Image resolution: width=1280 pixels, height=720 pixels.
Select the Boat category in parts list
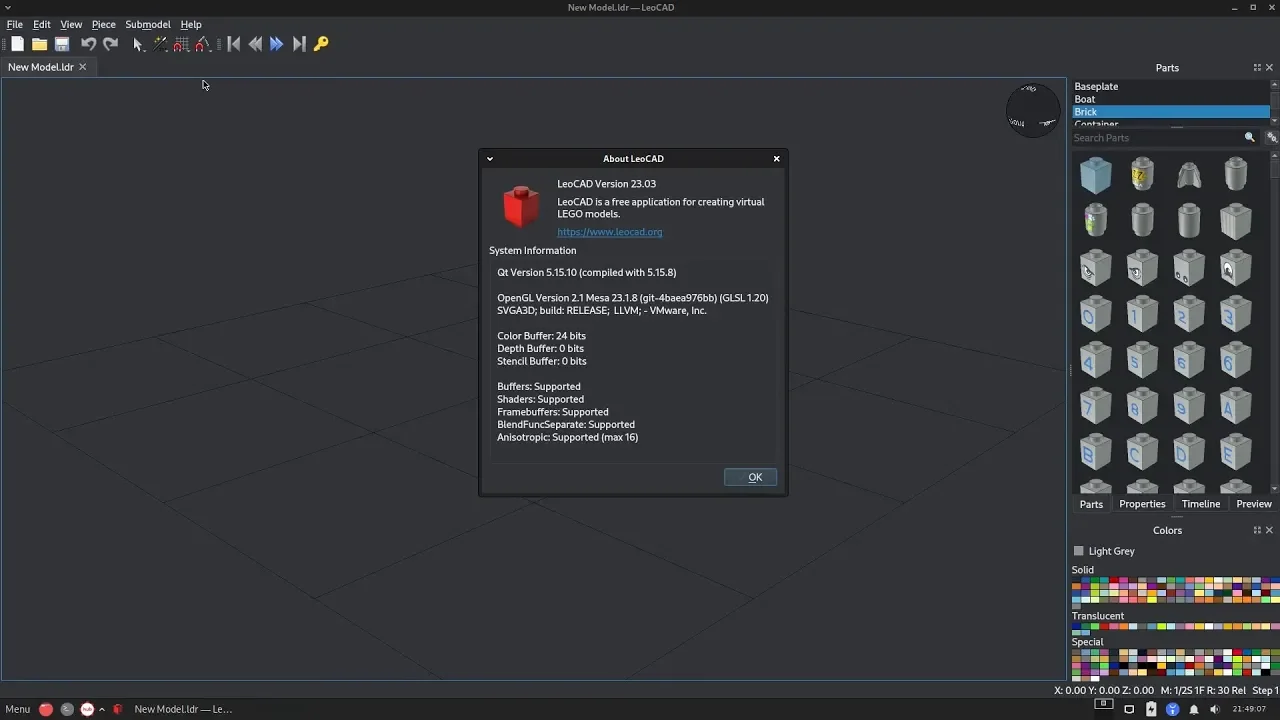(x=1085, y=99)
